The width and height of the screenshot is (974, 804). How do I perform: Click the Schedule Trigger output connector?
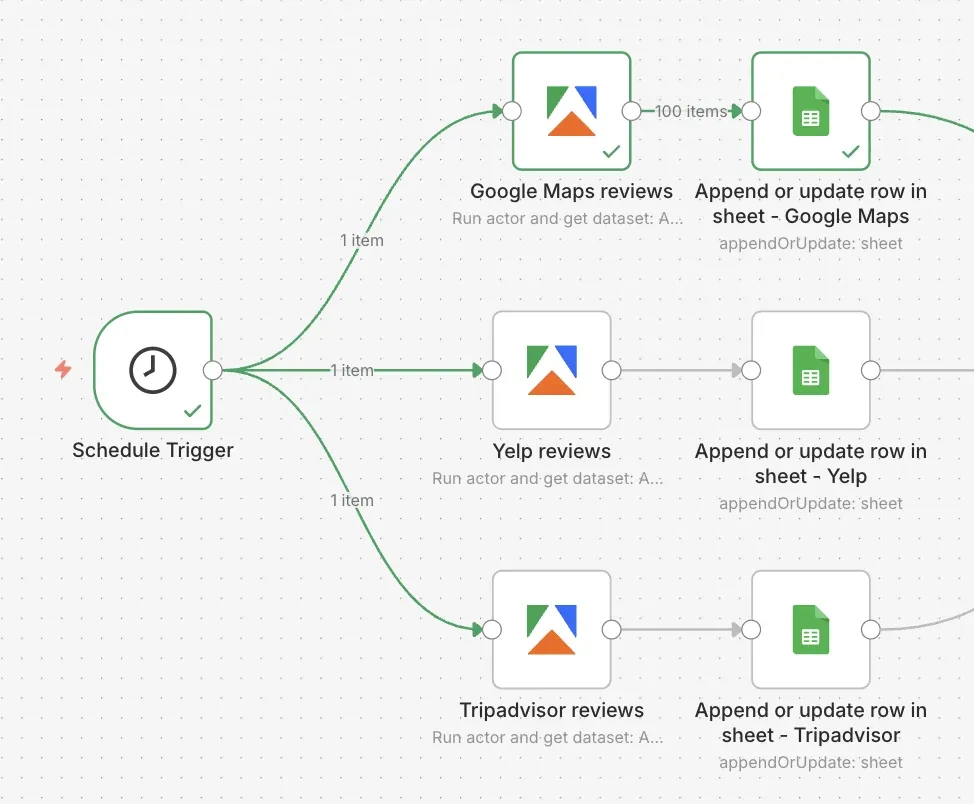(212, 370)
